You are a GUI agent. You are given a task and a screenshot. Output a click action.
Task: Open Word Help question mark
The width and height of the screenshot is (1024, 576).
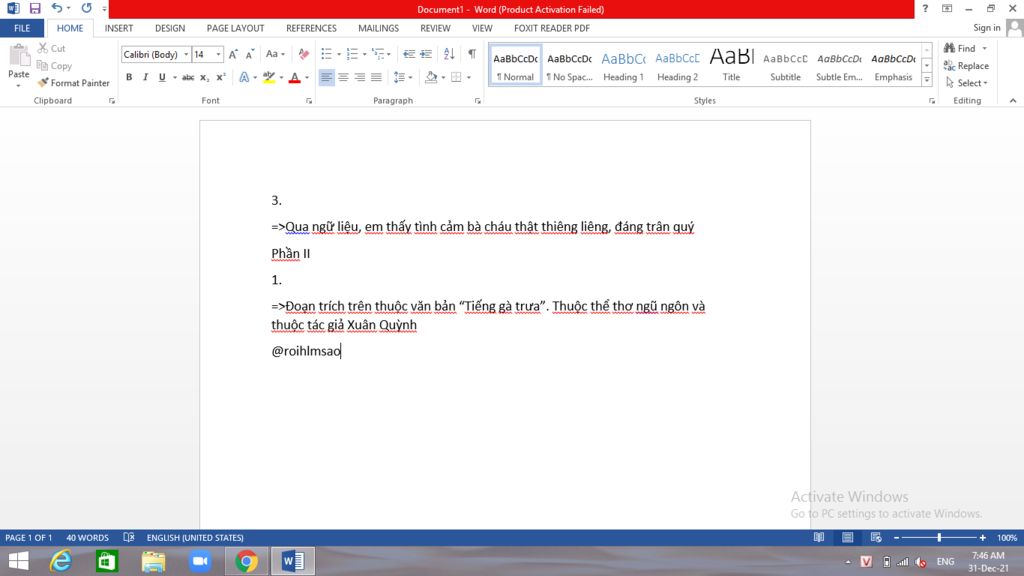(925, 8)
